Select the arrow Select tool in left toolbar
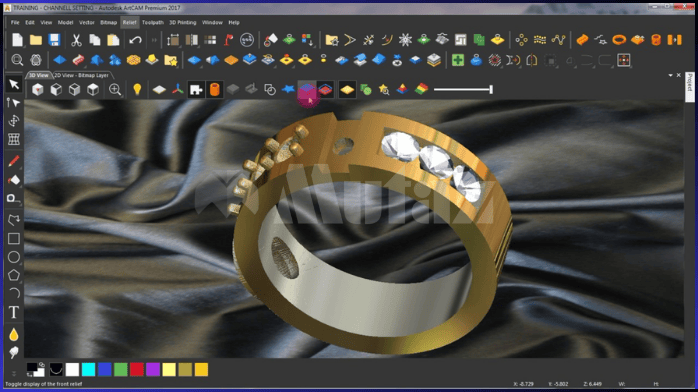Viewport: 698px width, 392px height. (14, 84)
